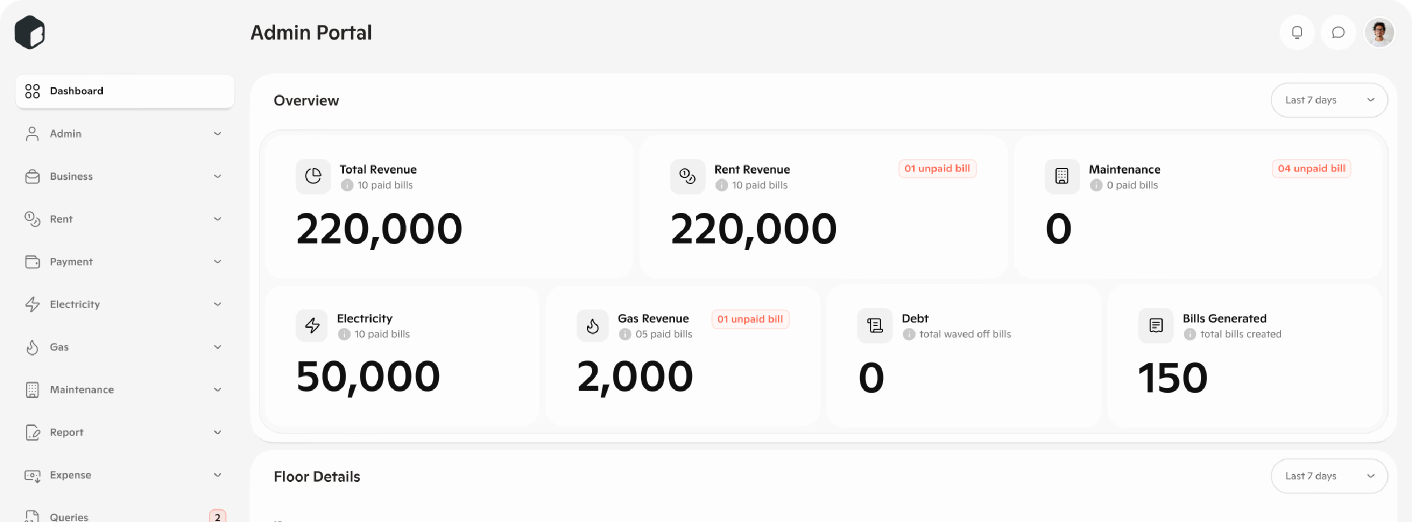Viewport: 1412px width, 522px height.
Task: Open the Payment sidebar menu item
Action: point(72,262)
